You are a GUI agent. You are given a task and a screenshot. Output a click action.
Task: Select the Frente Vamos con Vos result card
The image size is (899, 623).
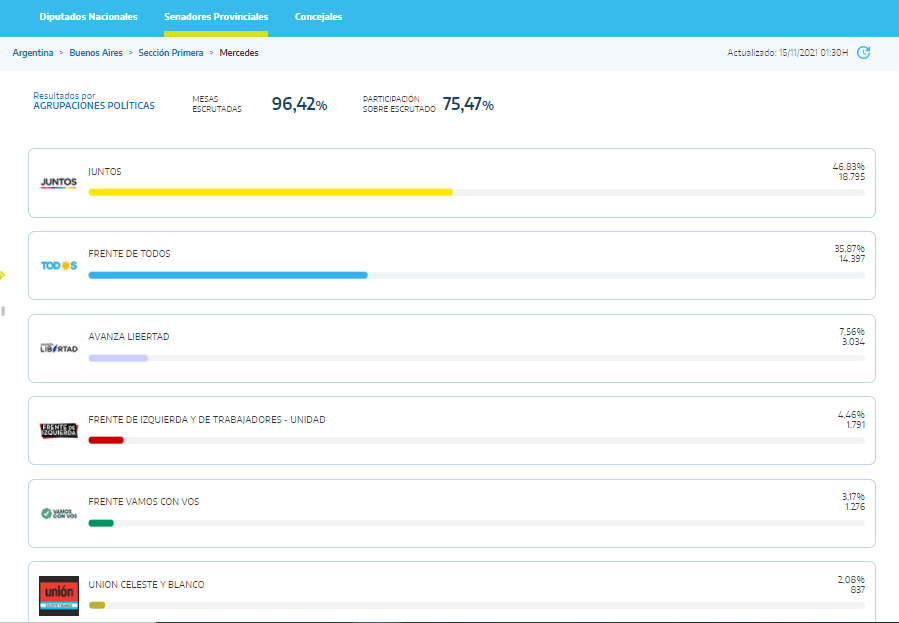point(451,513)
